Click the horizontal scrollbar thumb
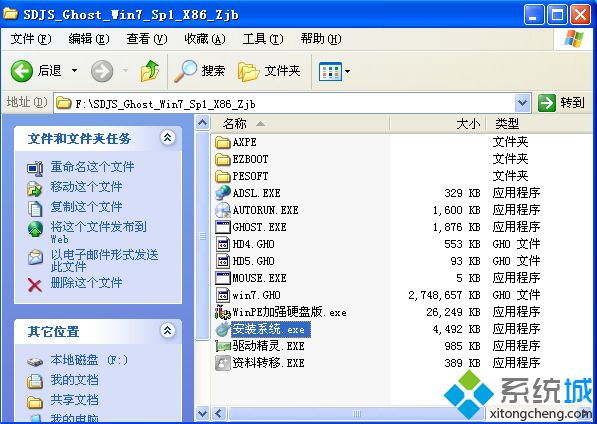The width and height of the screenshot is (597, 424). pos(357,413)
